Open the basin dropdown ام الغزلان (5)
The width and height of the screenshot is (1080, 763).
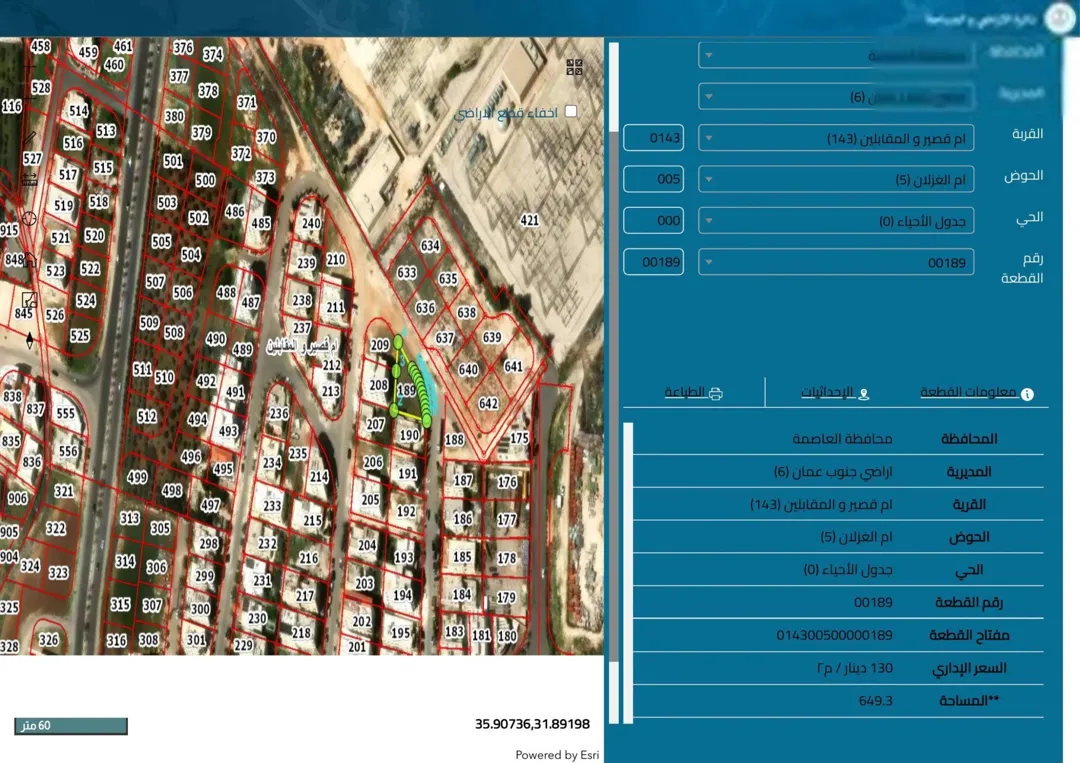coord(835,179)
